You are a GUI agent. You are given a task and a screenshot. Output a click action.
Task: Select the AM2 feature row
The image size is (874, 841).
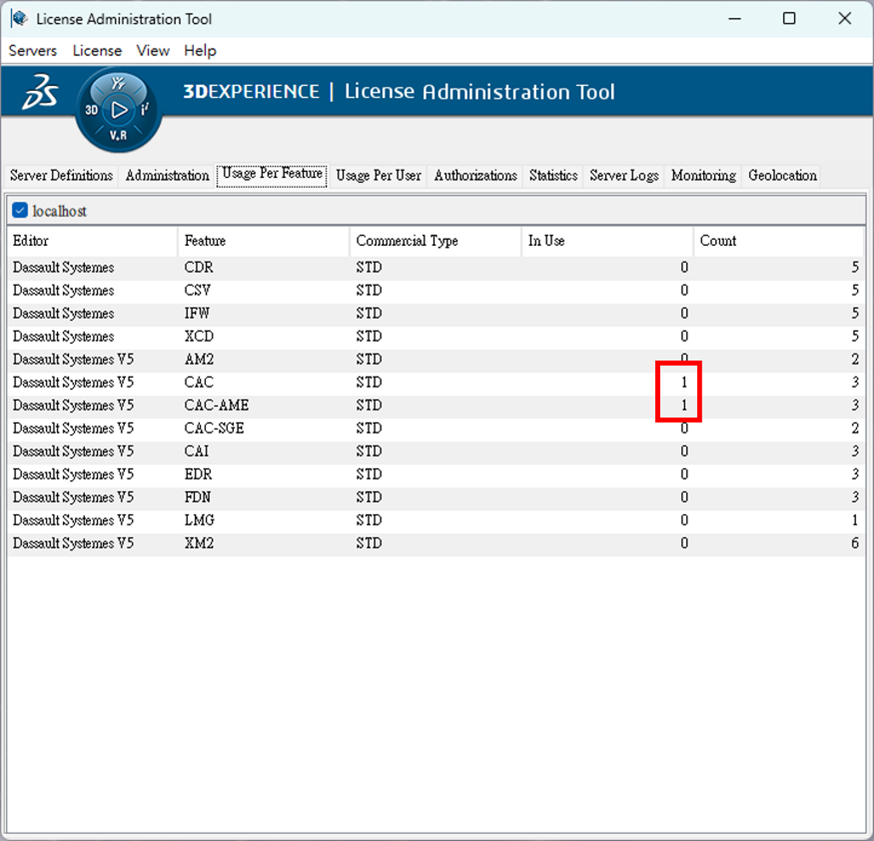click(436, 359)
